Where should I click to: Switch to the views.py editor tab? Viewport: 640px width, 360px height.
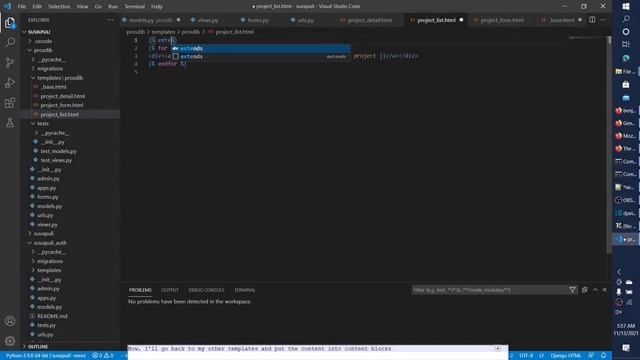(x=208, y=20)
